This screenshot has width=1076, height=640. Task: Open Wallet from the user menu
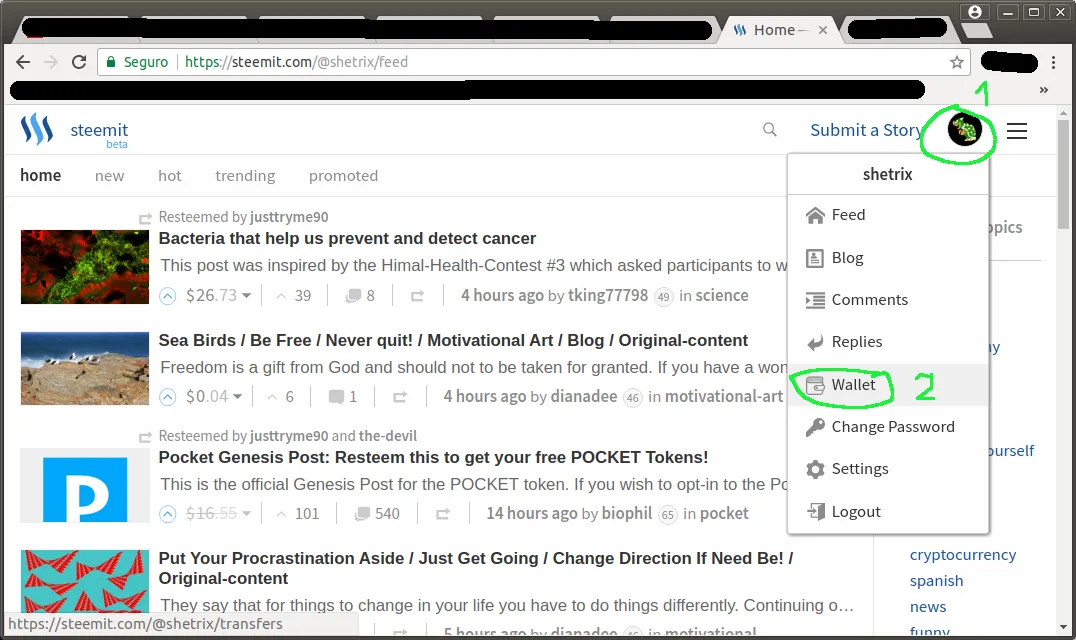[x=888, y=385]
